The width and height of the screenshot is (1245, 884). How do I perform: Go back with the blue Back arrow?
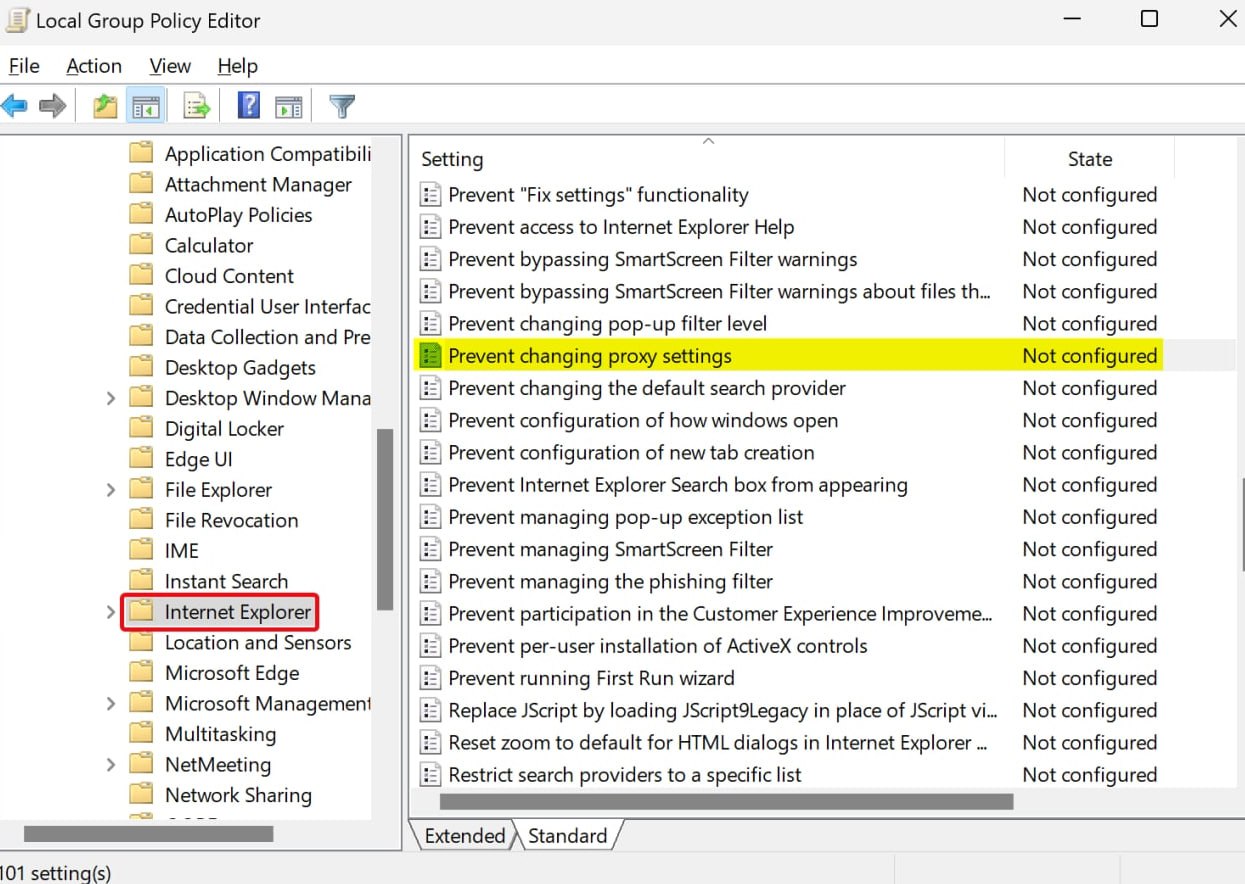14,105
